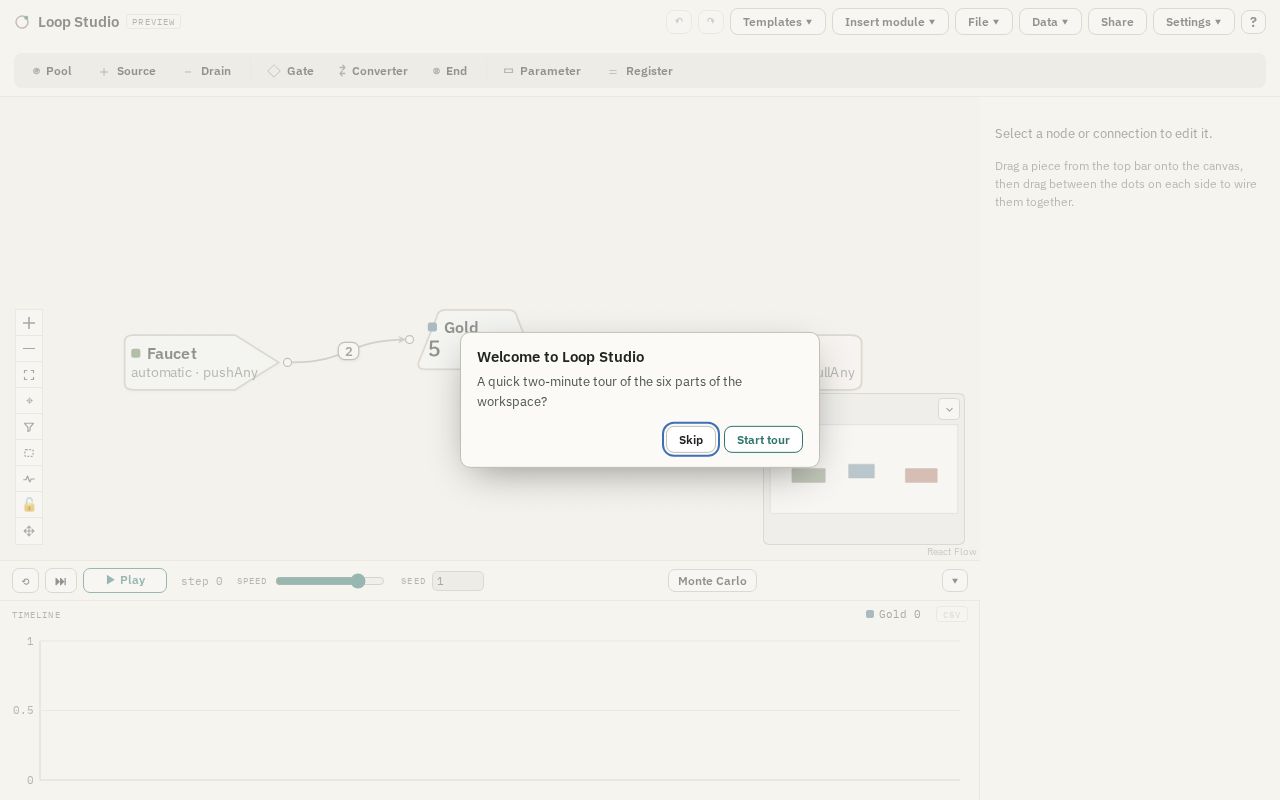Image resolution: width=1280 pixels, height=800 pixels.
Task: Select the End node in the palette
Action: coord(450,71)
